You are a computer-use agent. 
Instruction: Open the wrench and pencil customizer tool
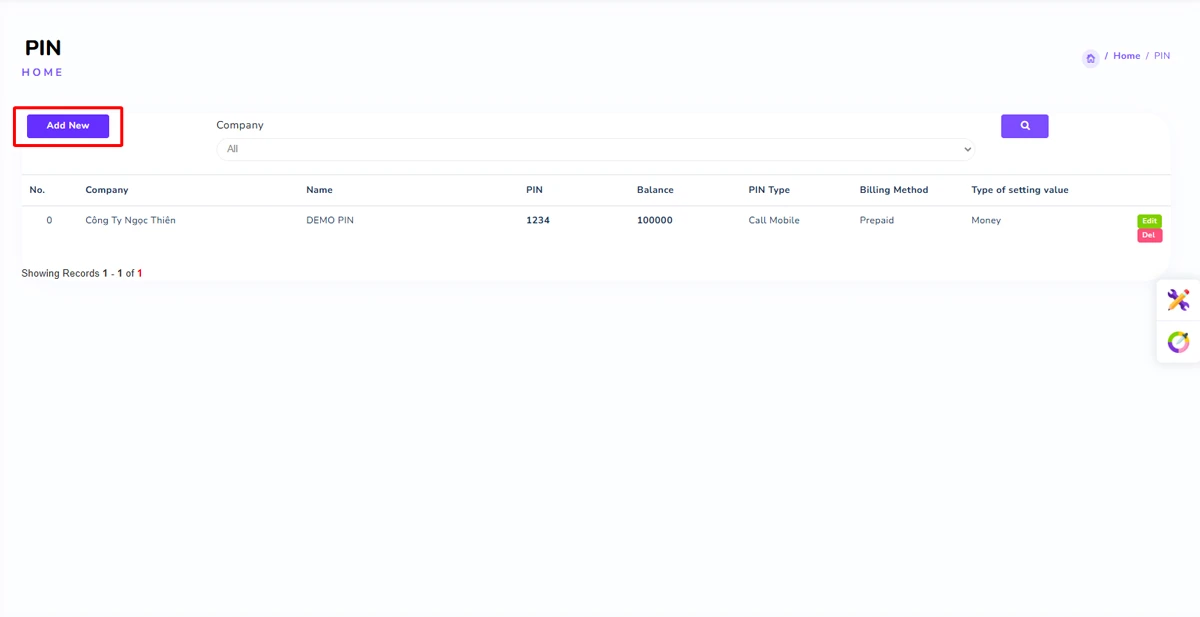click(x=1178, y=300)
